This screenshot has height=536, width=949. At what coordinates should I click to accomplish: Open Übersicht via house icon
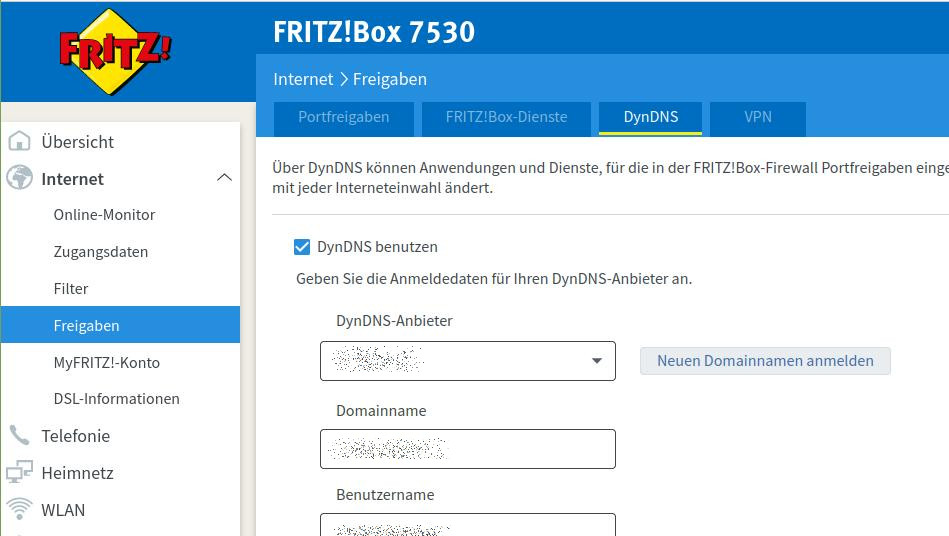tap(19, 141)
